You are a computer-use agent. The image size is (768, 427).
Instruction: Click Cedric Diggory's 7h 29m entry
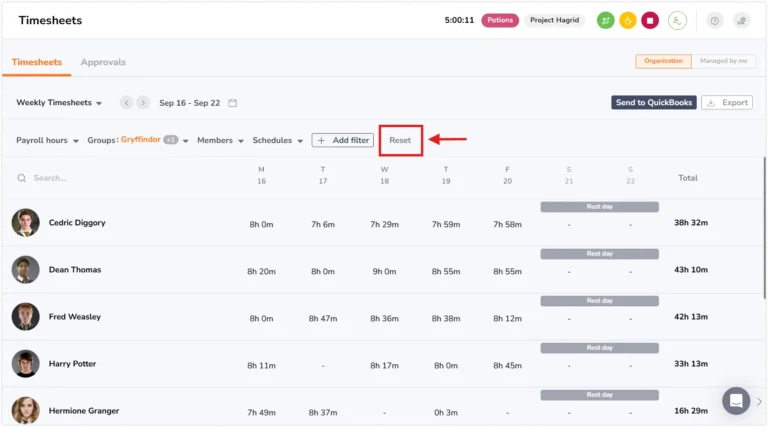coord(384,224)
